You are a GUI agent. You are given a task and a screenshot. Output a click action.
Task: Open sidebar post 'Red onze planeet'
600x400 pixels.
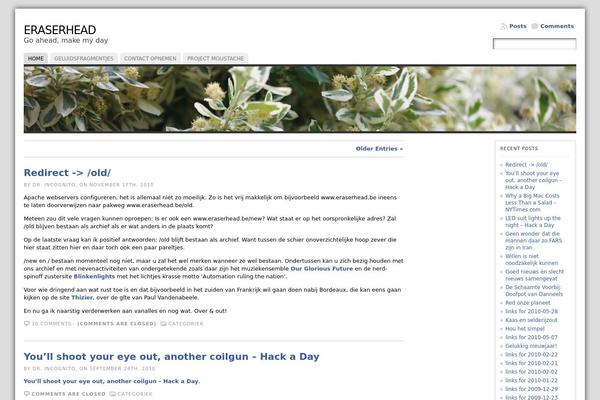coord(528,303)
